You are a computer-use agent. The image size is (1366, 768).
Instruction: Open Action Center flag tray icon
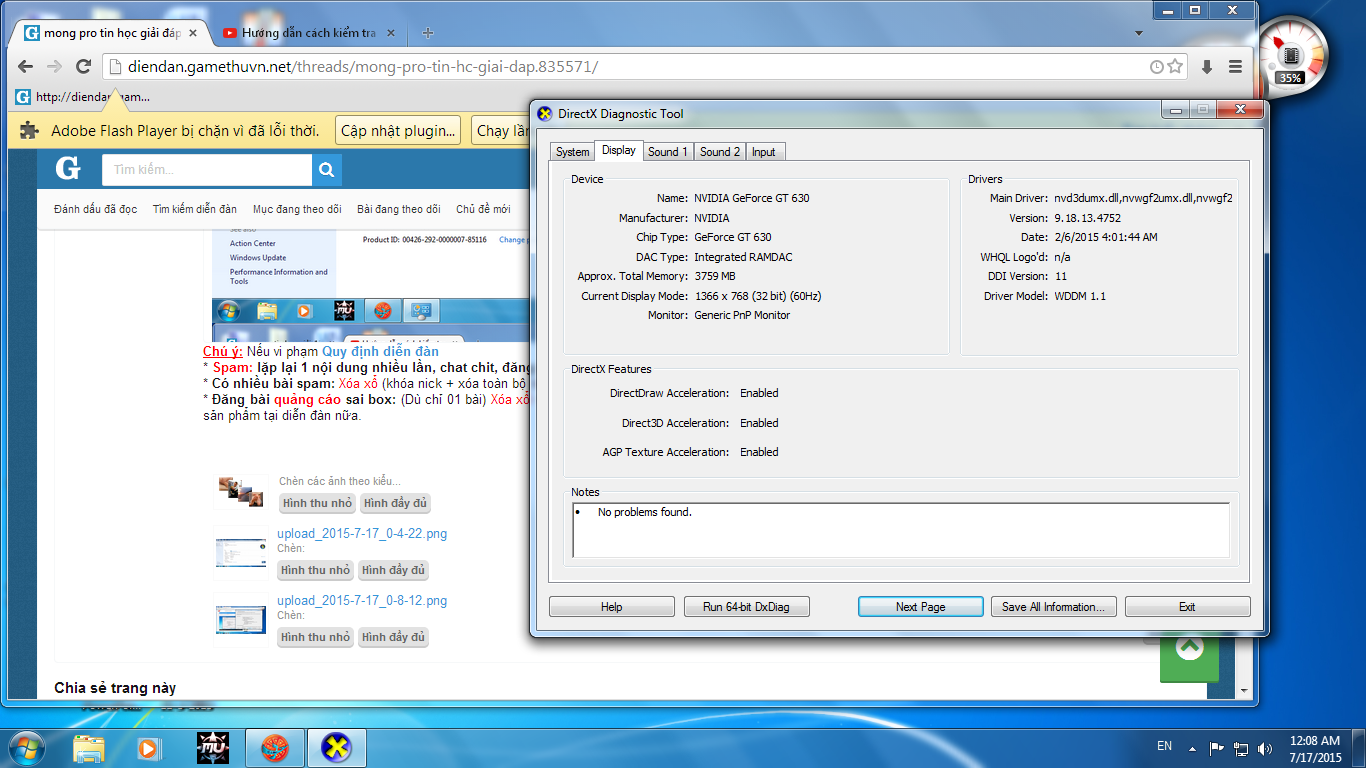pyautogui.click(x=1217, y=748)
